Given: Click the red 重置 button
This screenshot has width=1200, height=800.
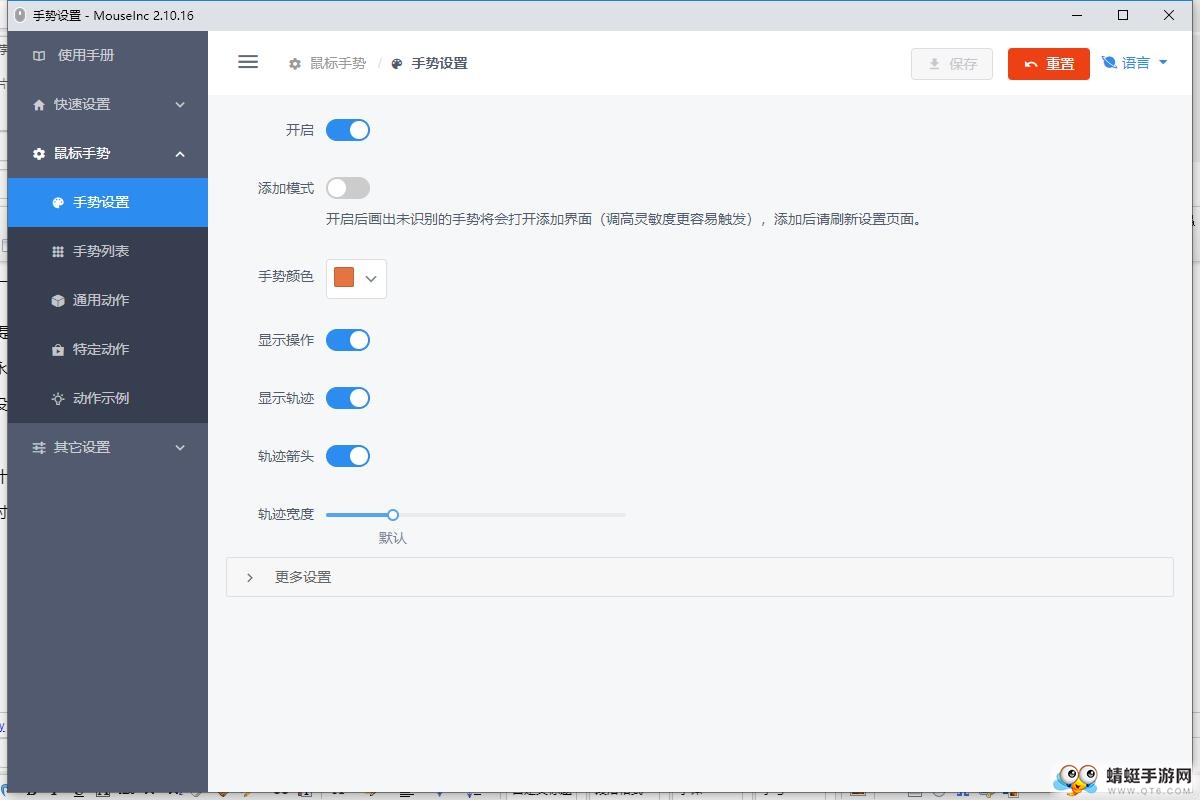Looking at the screenshot, I should (x=1049, y=64).
